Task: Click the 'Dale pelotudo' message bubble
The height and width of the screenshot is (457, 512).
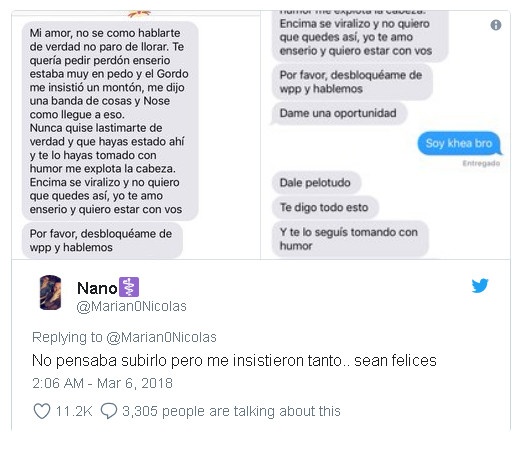Action: 316,183
